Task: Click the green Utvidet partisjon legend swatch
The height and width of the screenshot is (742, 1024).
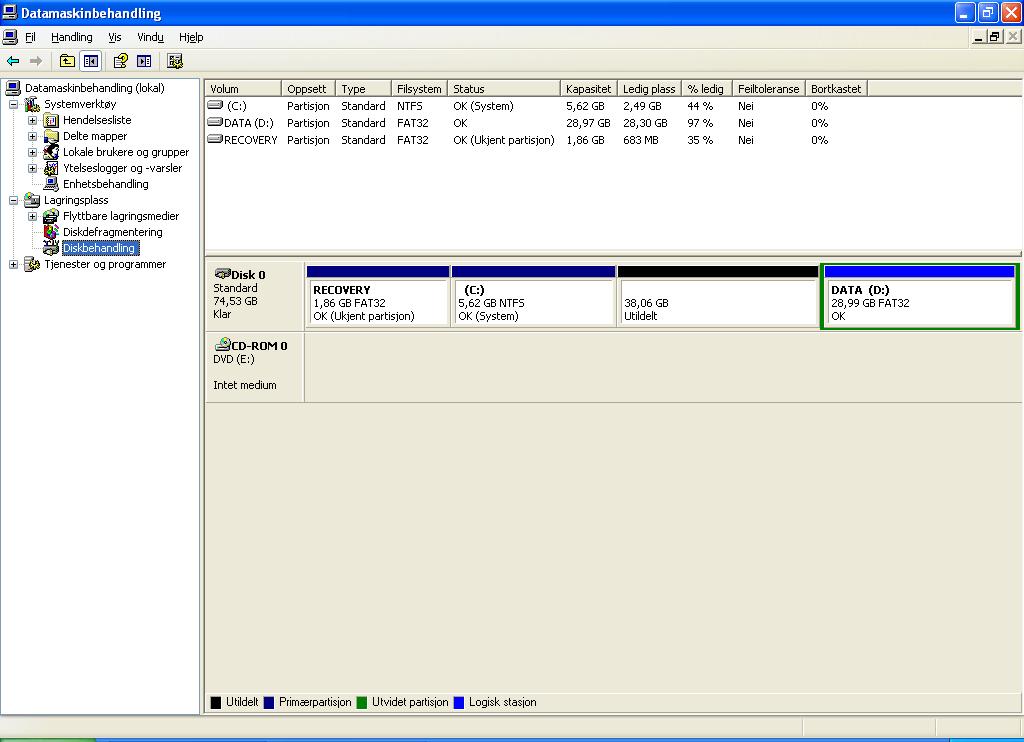Action: point(362,703)
